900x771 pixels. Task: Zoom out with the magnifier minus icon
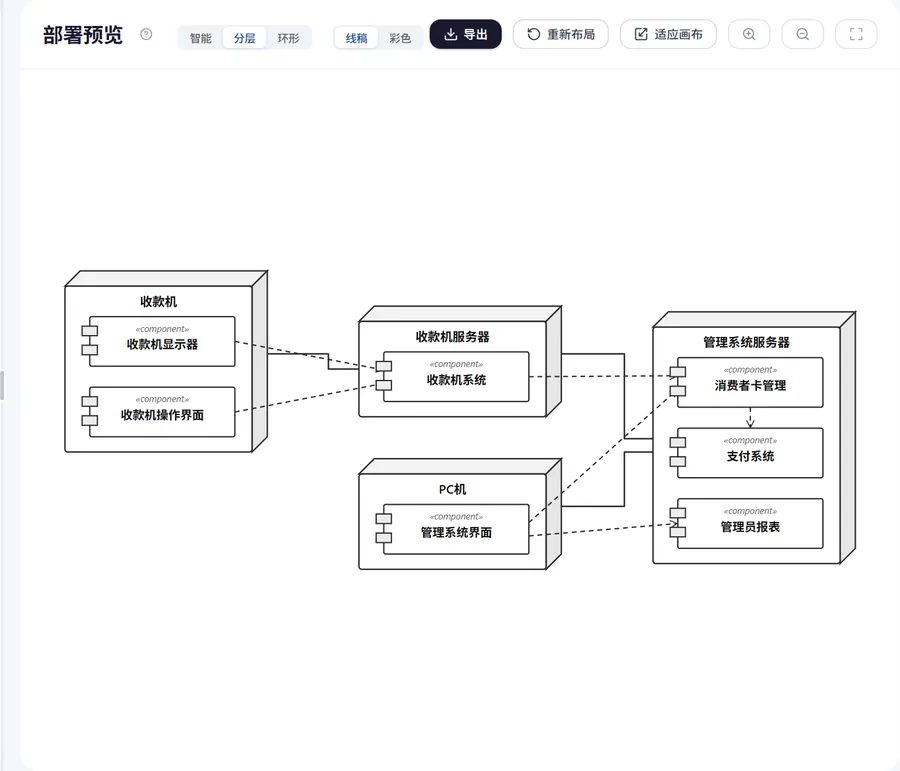[802, 34]
